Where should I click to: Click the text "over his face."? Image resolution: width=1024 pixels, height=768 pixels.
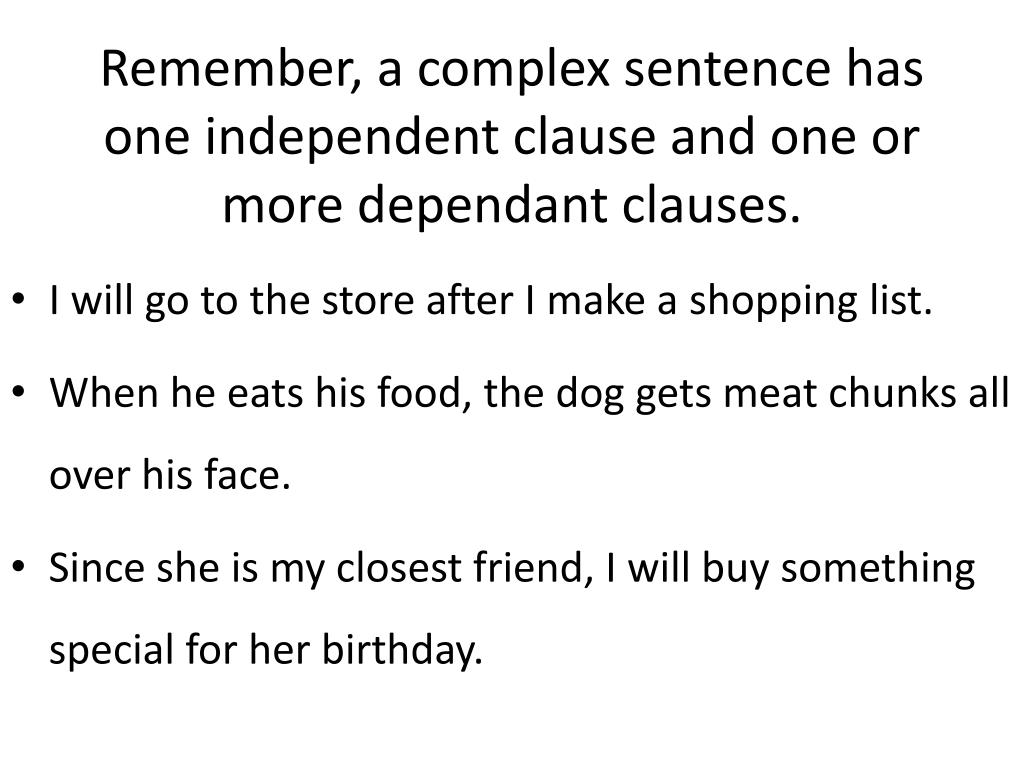pos(170,474)
